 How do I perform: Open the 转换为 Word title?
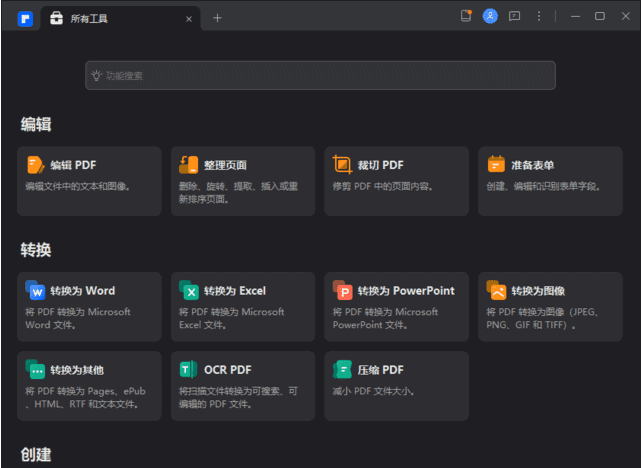point(82,291)
